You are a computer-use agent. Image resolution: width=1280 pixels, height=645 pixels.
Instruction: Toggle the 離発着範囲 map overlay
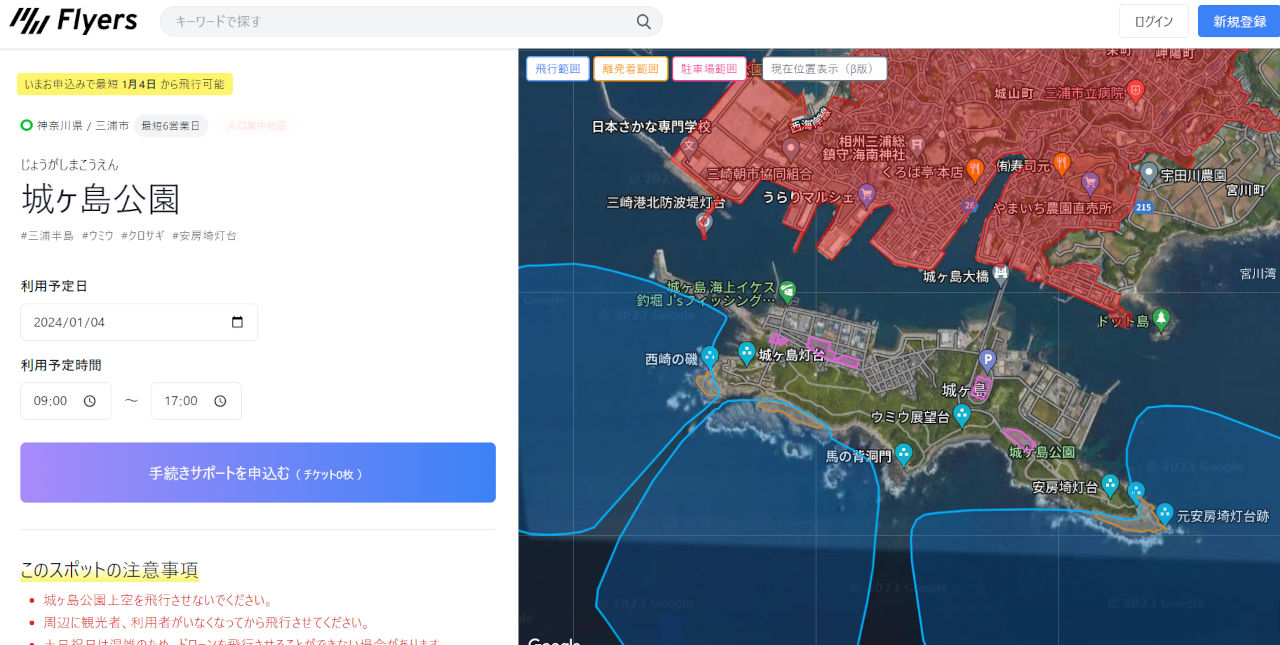pos(630,69)
